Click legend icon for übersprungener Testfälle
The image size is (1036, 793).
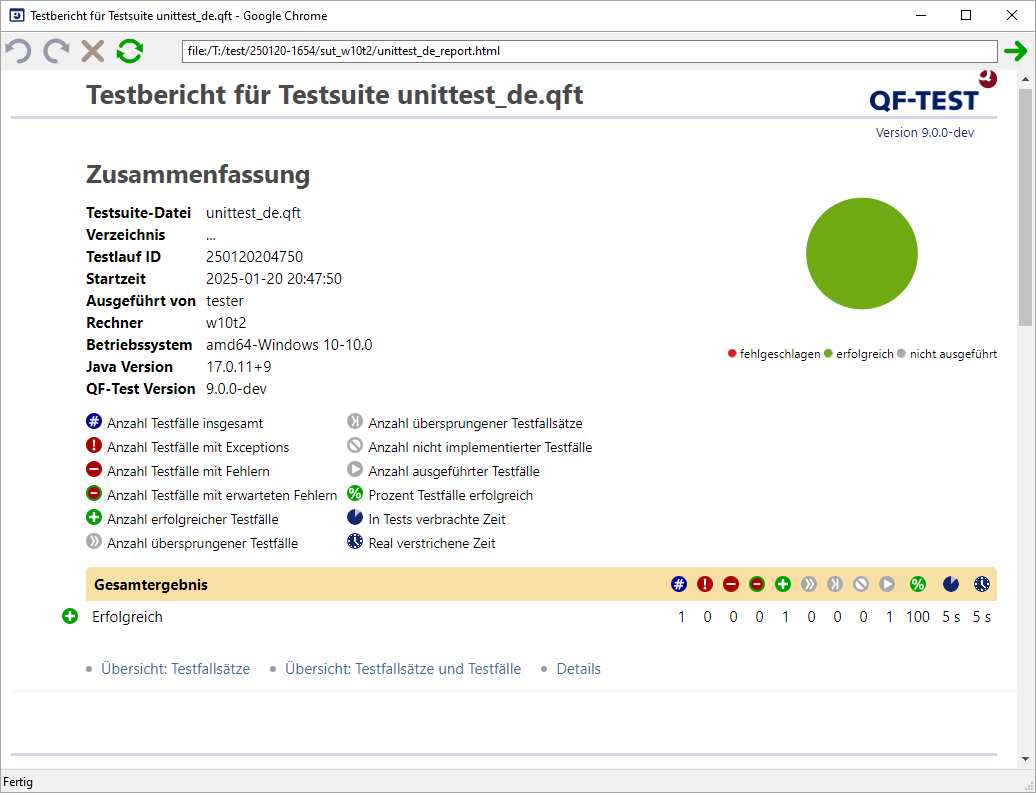pos(94,541)
